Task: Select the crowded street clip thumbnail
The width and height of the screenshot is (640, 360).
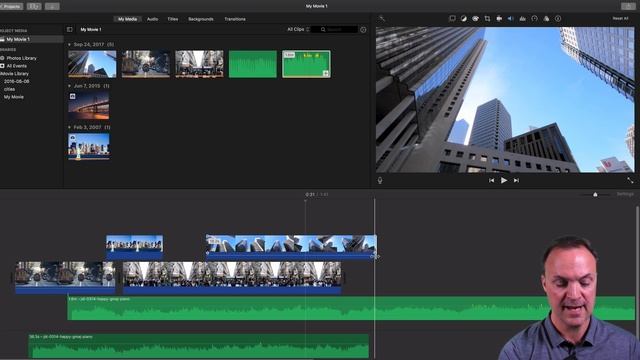Action: click(x=199, y=64)
